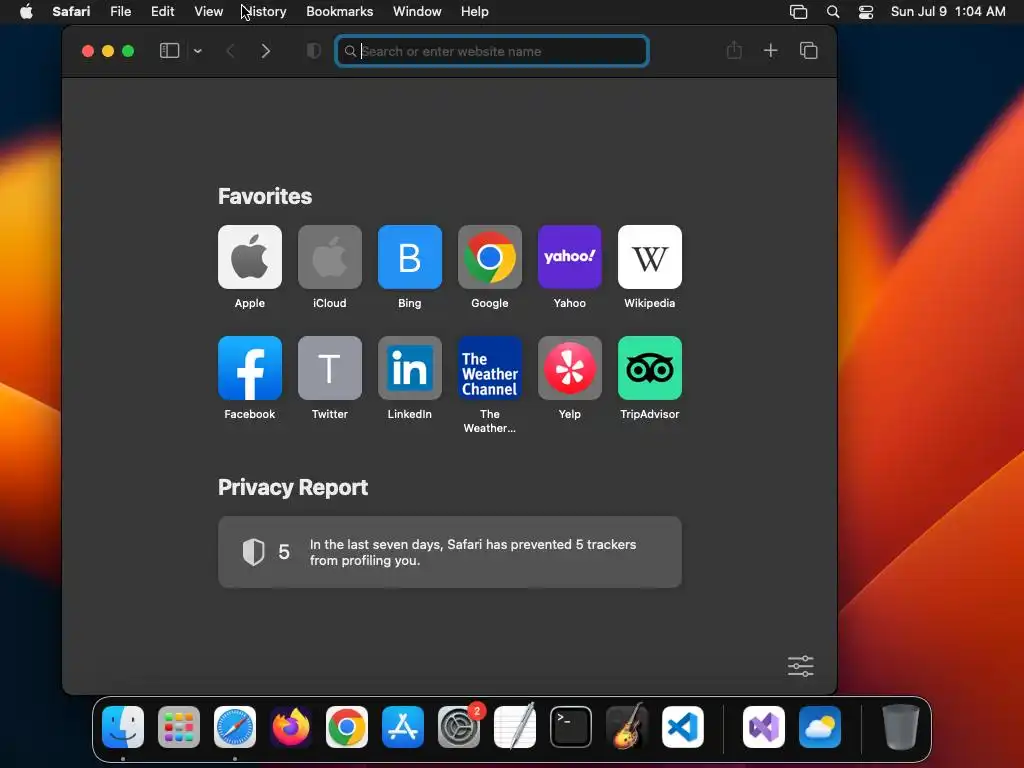Open System Settings from the Dock
1024x768 pixels.
[459, 727]
